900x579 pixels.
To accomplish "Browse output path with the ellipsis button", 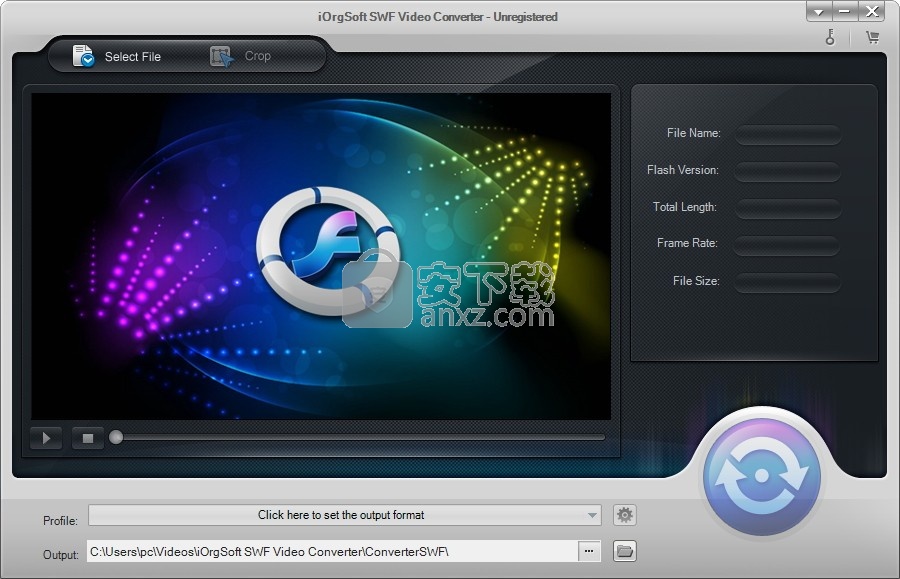I will coord(589,551).
